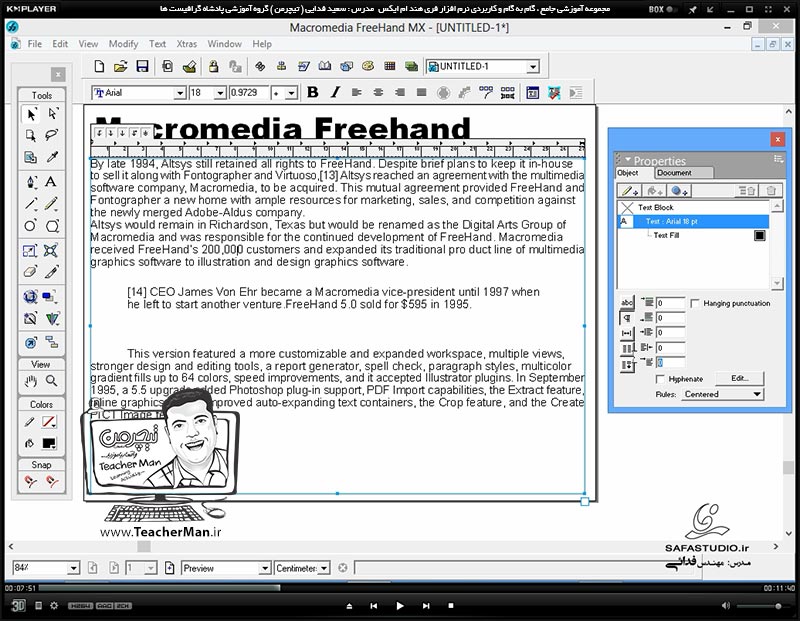This screenshot has width=800, height=621.
Task: Click the stroke pencil color icon
Action: (29, 422)
